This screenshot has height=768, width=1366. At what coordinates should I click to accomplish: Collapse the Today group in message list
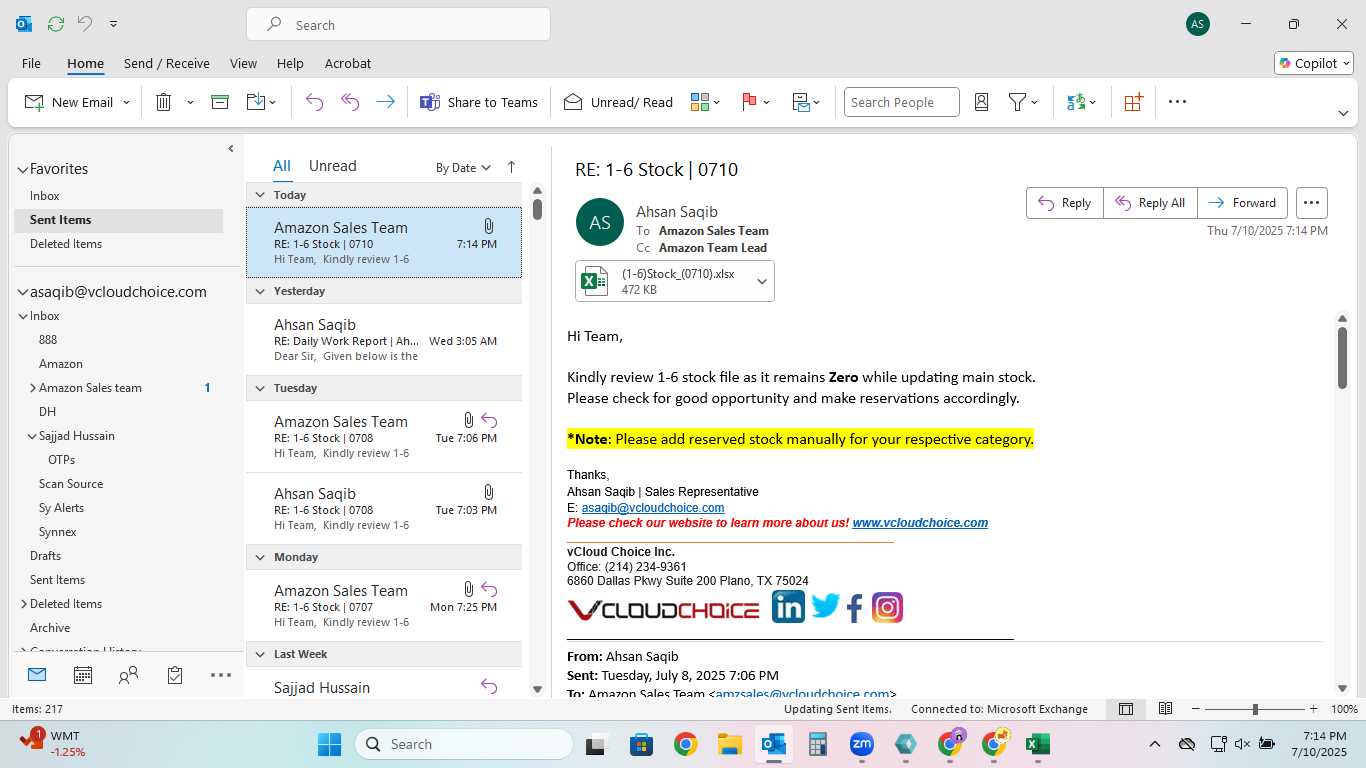[260, 195]
